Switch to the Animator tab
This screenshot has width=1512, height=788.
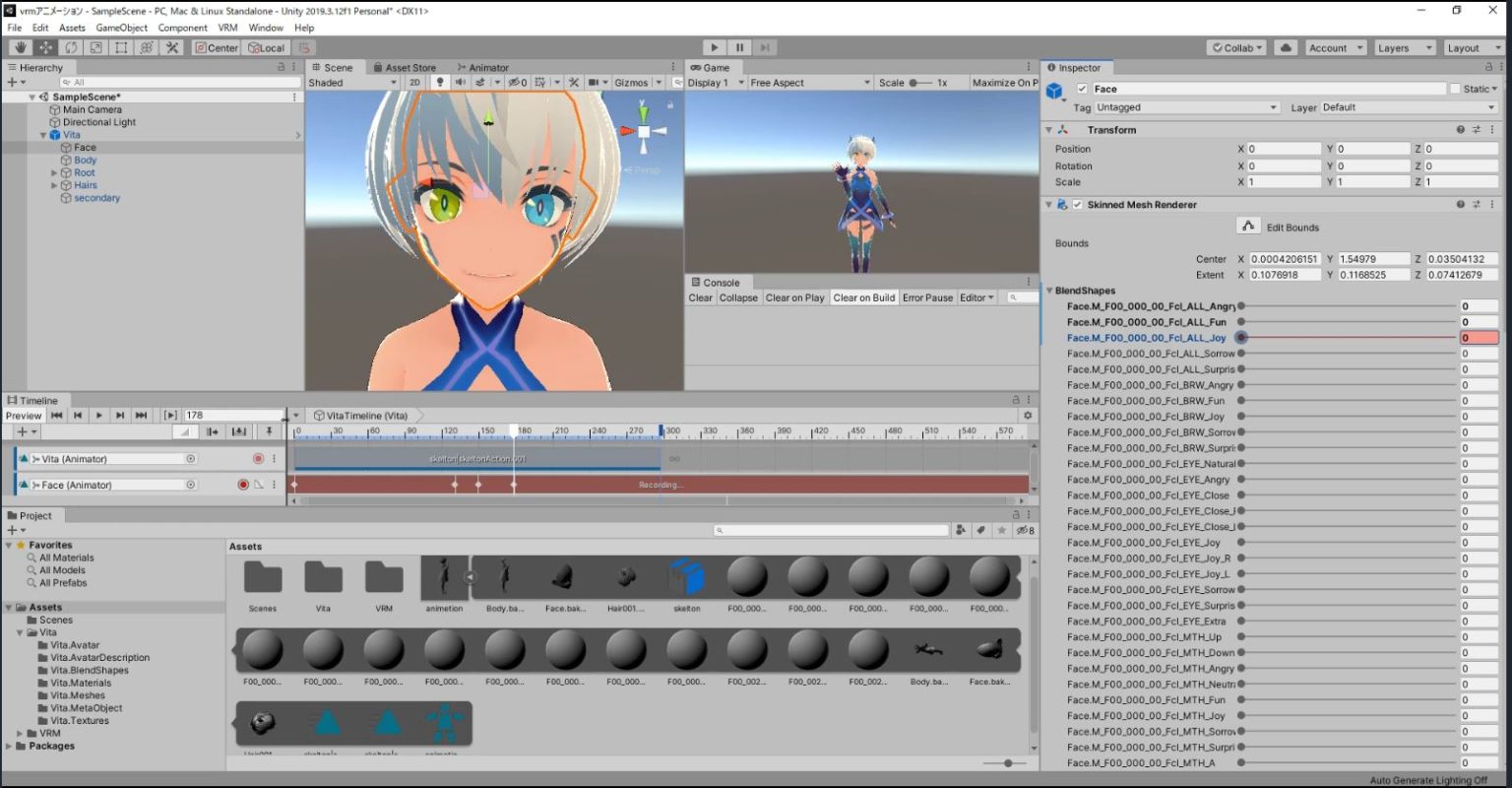click(x=481, y=68)
